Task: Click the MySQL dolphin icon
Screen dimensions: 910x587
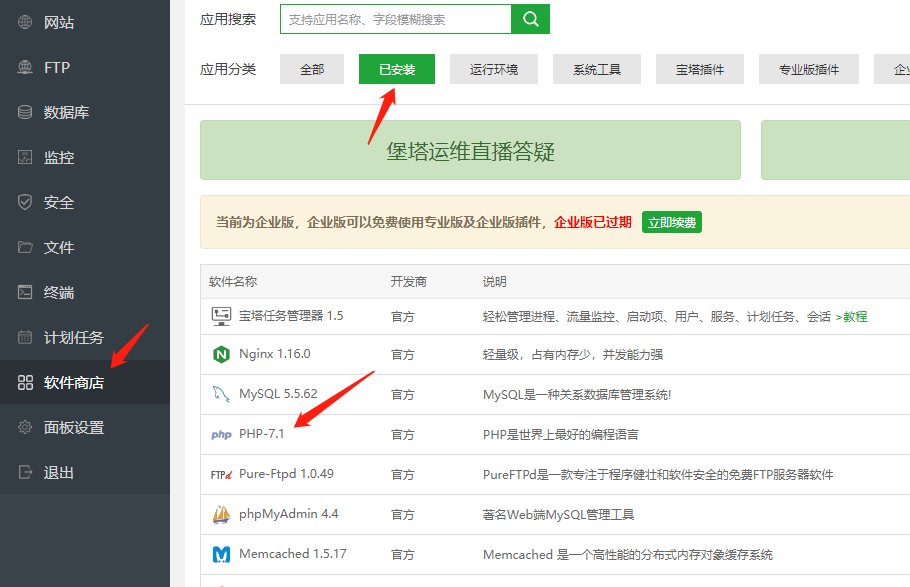Action: tap(221, 394)
